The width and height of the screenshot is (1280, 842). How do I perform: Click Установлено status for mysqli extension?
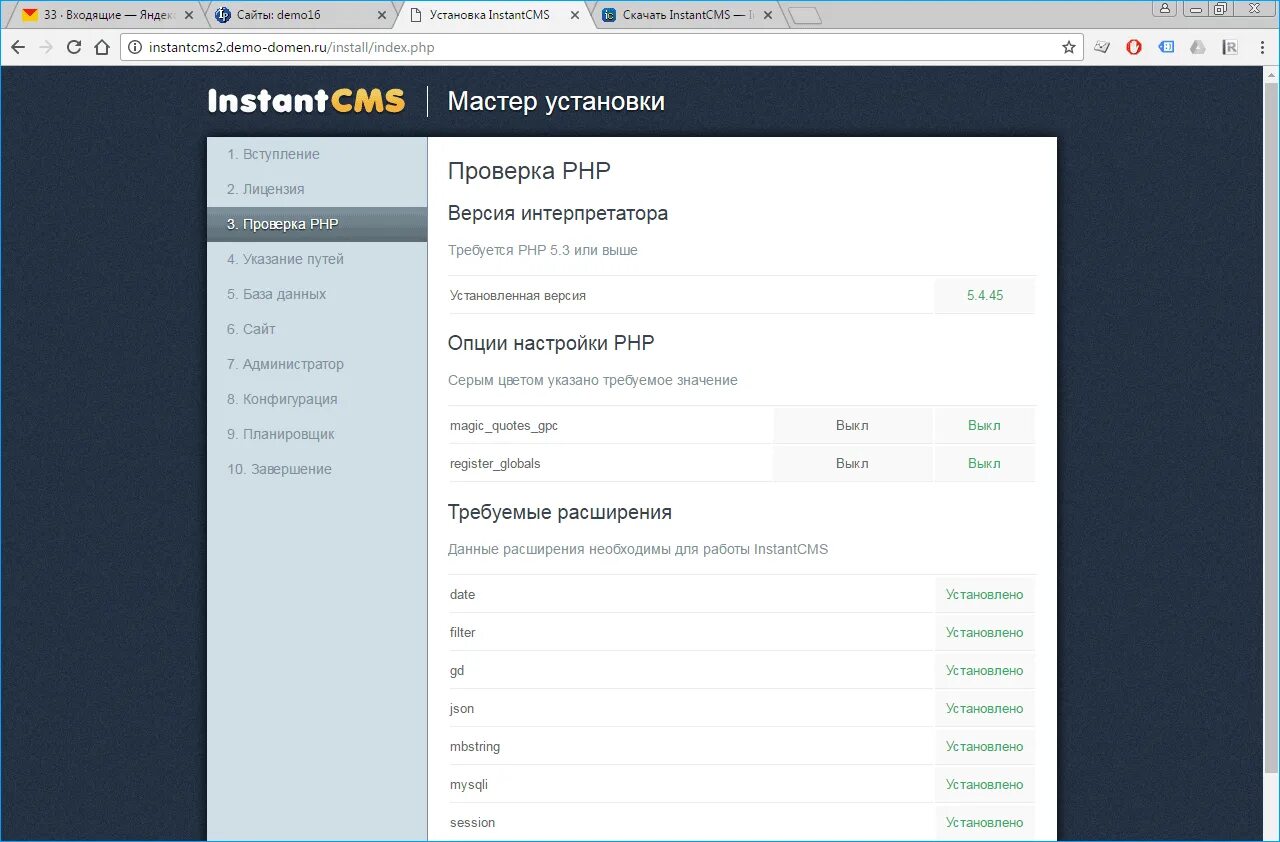coord(985,784)
